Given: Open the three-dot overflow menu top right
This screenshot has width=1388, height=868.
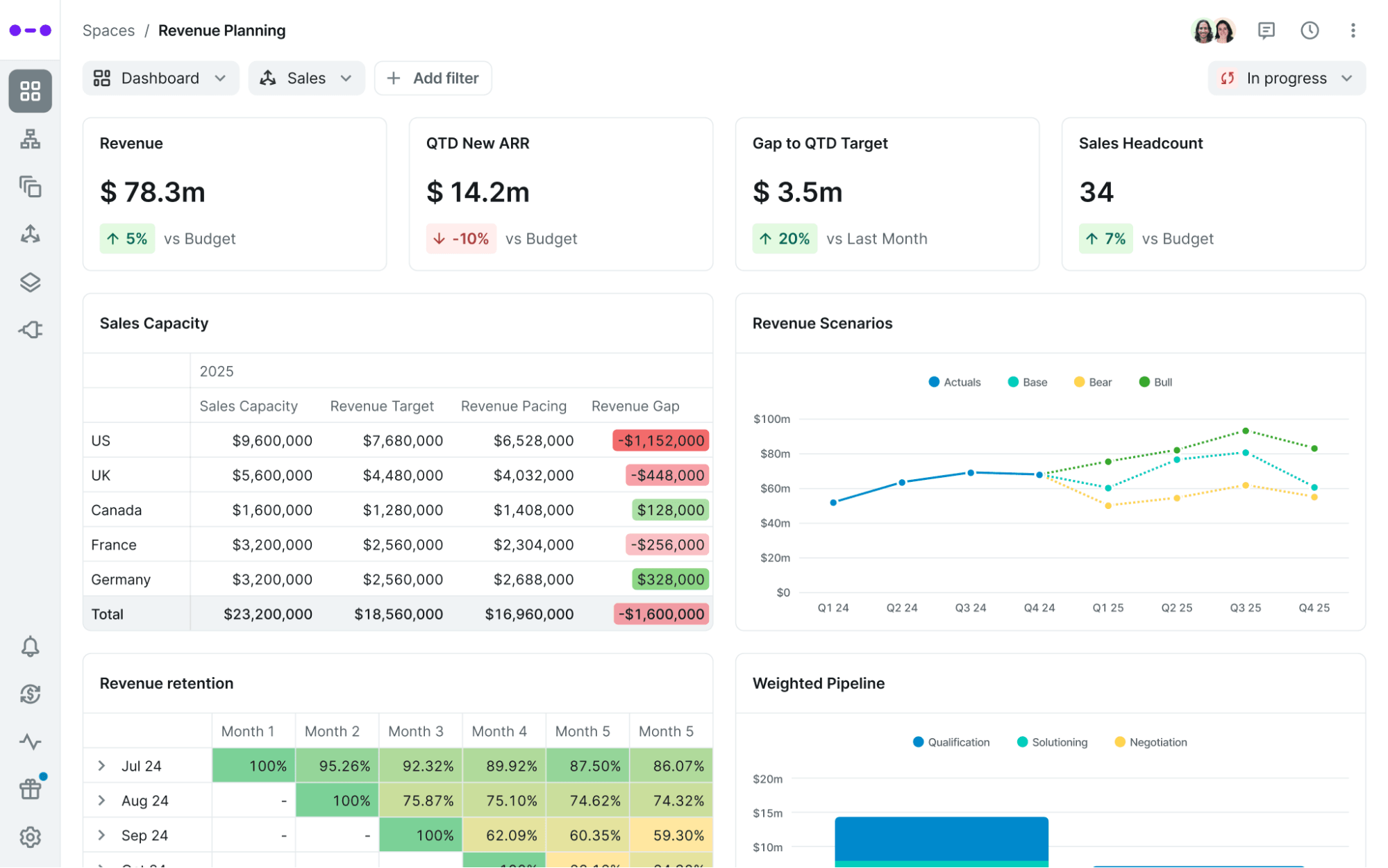Looking at the screenshot, I should point(1353,31).
